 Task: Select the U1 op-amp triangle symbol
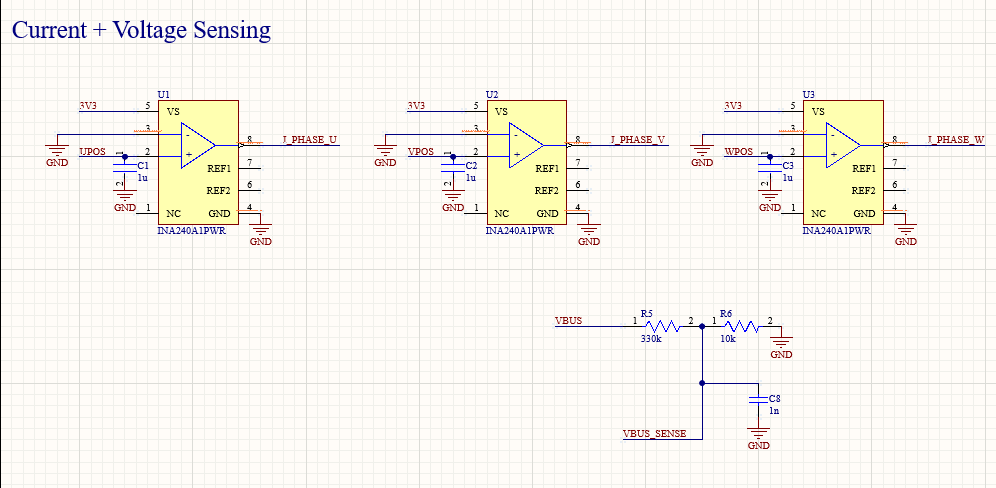[x=198, y=146]
